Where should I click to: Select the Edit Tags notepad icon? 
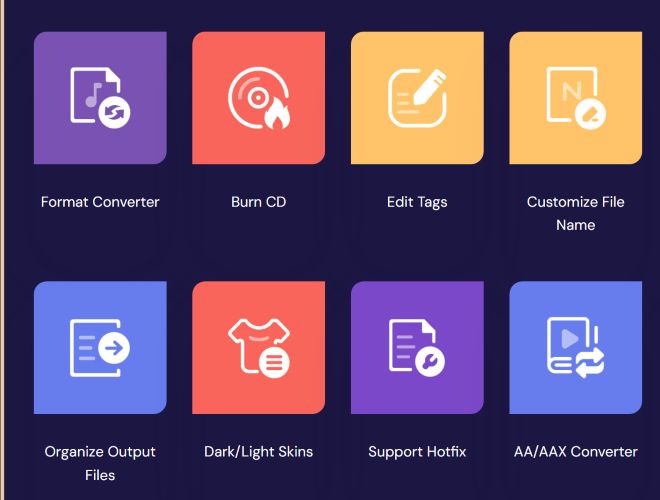pos(416,97)
